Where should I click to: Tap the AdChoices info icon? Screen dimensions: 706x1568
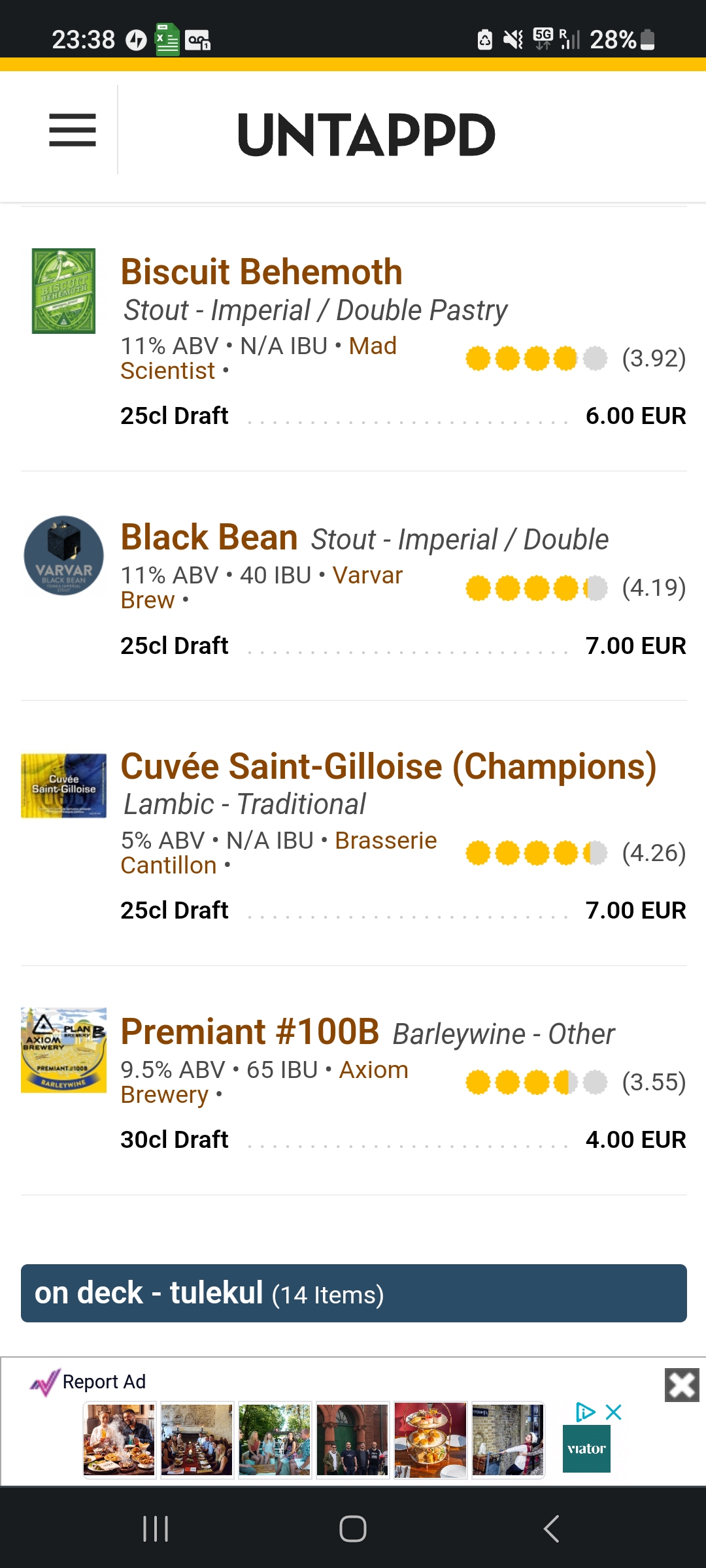pyautogui.click(x=584, y=1413)
